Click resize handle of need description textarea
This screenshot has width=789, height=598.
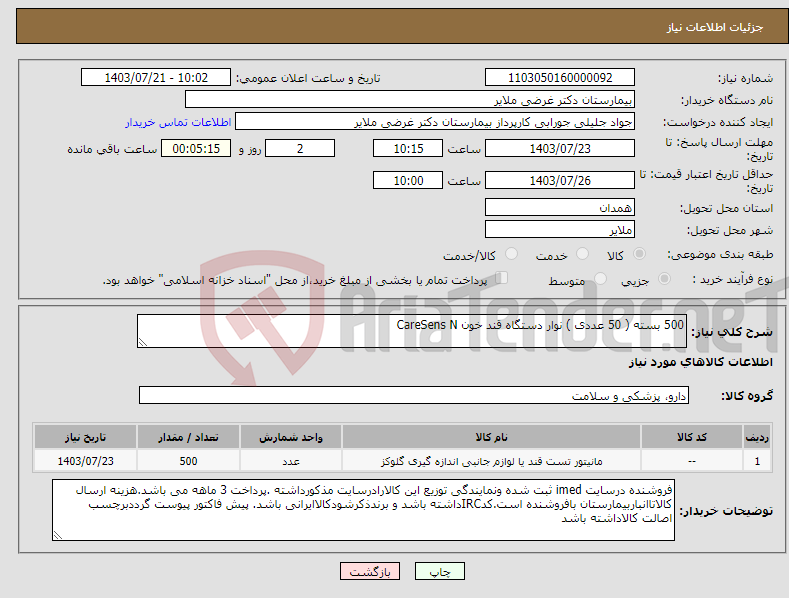(143, 342)
